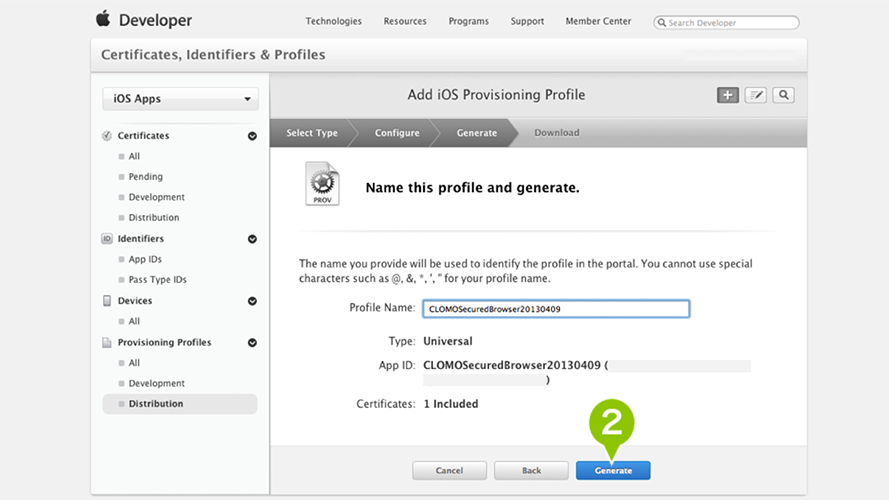Open the Programs menu
This screenshot has width=889, height=500.
[468, 21]
